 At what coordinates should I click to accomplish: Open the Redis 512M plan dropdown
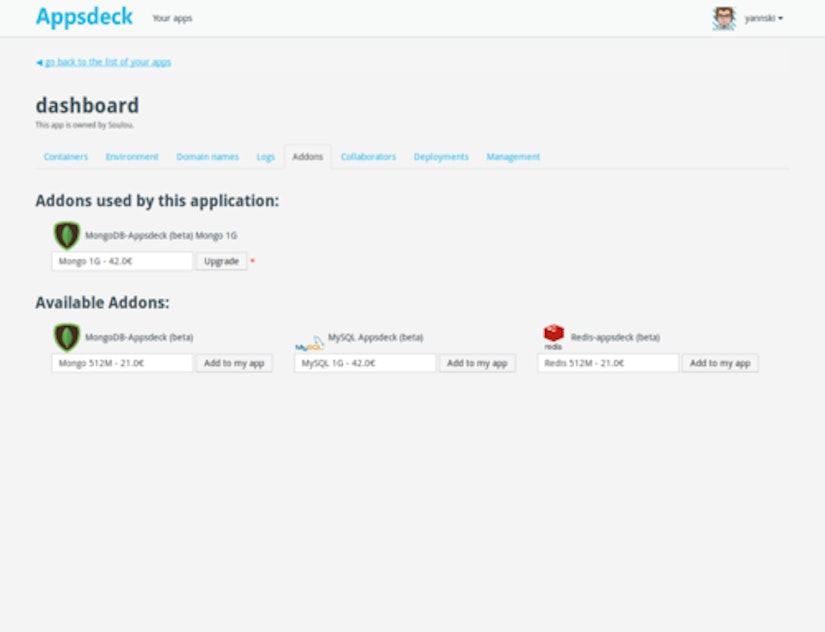tap(608, 363)
